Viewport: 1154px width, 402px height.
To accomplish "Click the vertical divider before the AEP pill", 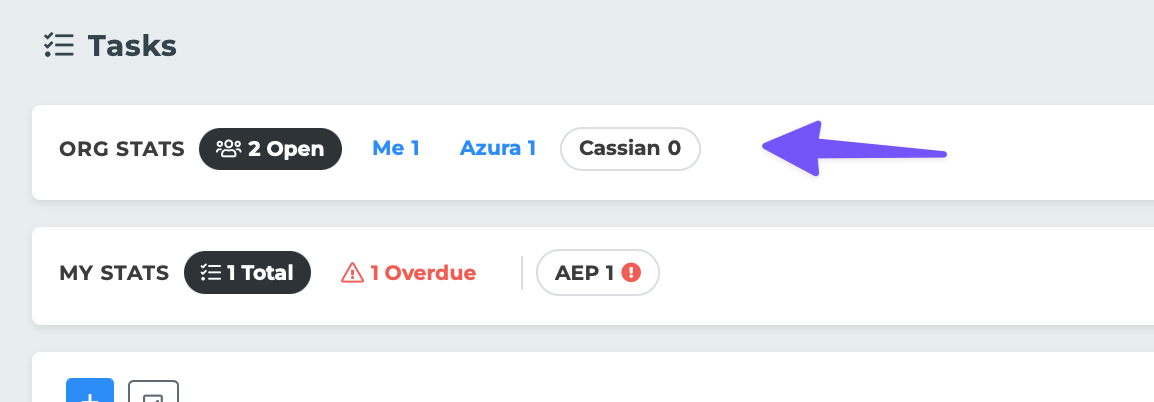I will point(522,272).
